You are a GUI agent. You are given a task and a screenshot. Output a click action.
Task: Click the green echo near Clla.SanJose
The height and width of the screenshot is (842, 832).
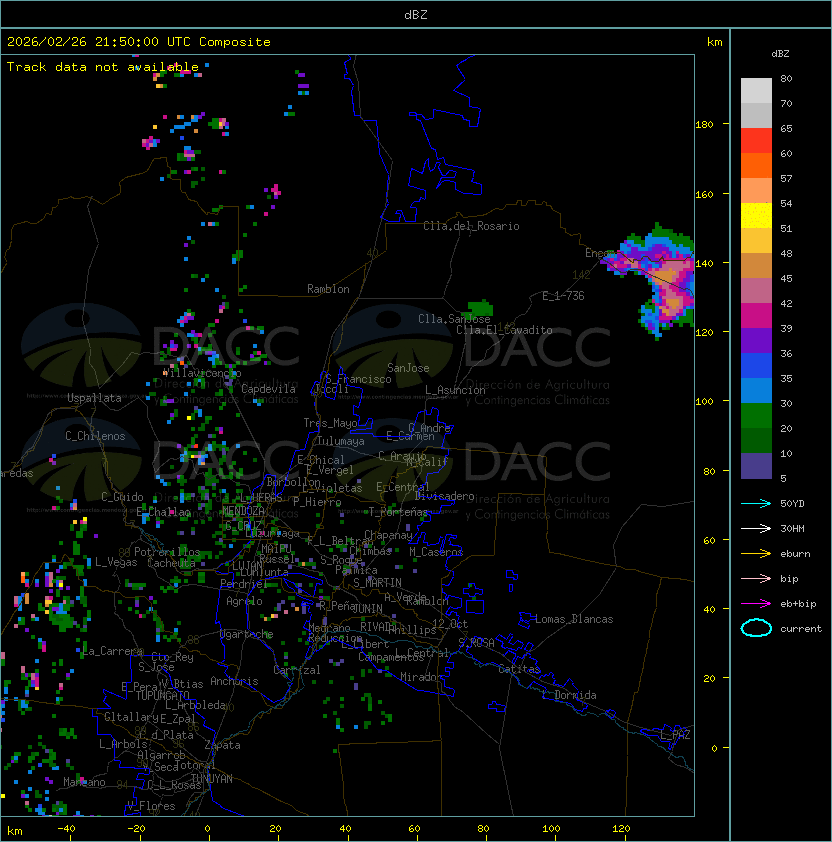(481, 307)
